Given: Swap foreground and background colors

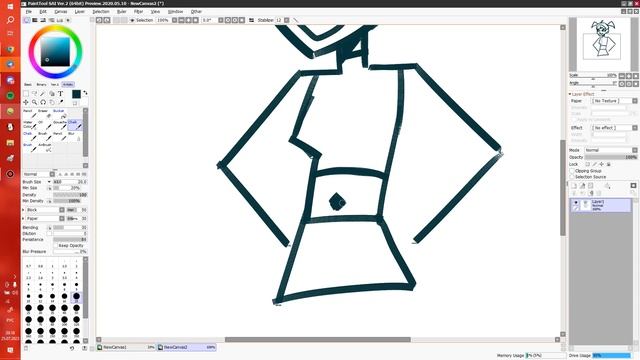Looking at the screenshot, I should [85, 93].
